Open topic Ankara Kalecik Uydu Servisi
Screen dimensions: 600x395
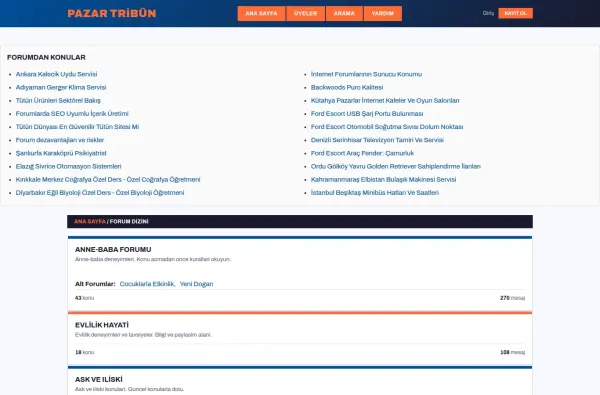click(x=56, y=74)
